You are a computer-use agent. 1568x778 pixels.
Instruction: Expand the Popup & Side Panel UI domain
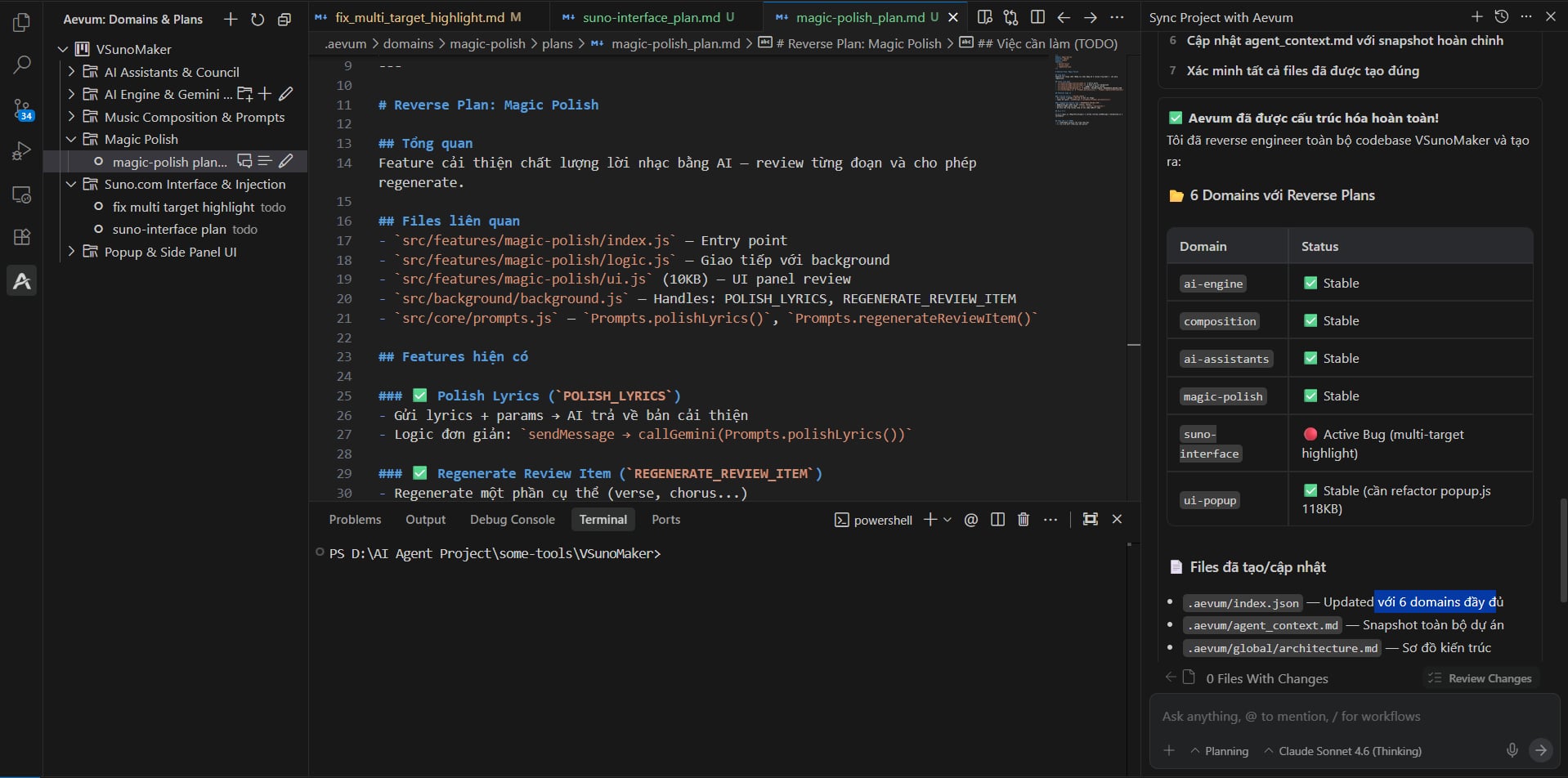pyautogui.click(x=71, y=252)
